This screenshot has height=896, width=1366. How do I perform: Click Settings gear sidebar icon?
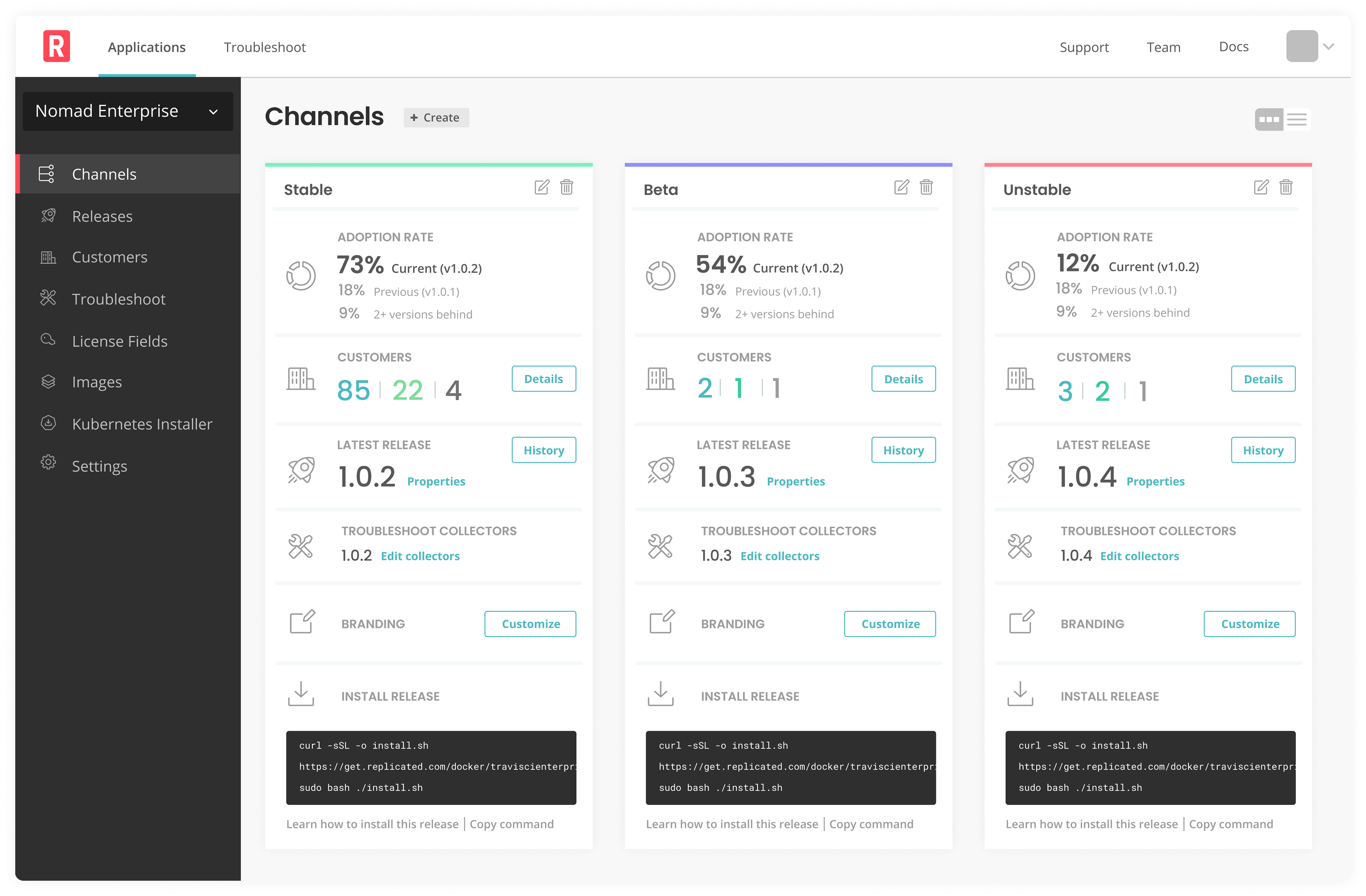(48, 463)
